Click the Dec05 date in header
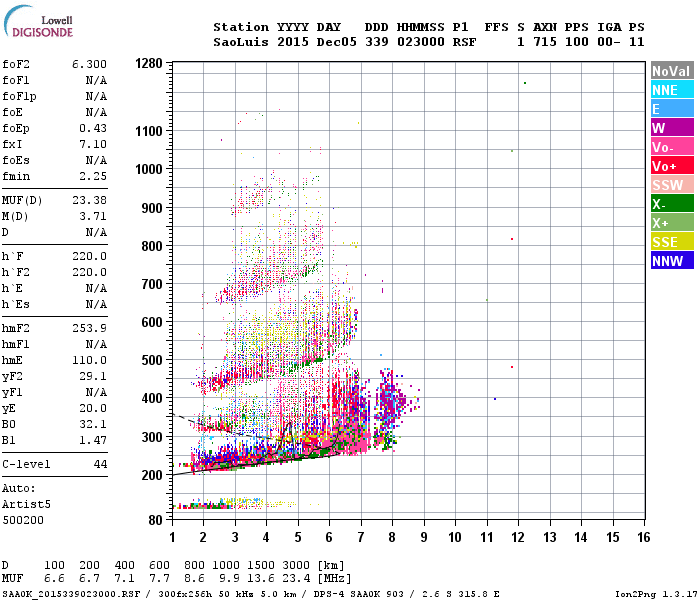The width and height of the screenshot is (700, 600). point(337,42)
